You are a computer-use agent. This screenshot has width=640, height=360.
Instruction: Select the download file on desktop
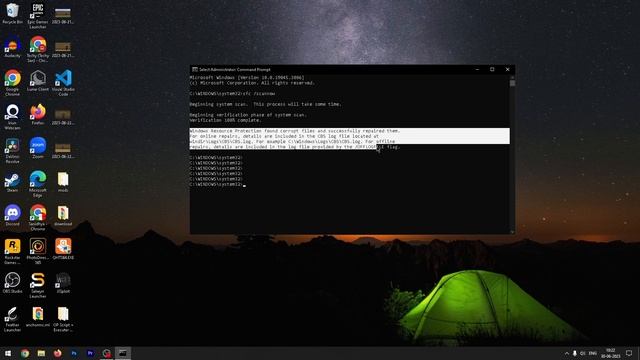click(63, 216)
